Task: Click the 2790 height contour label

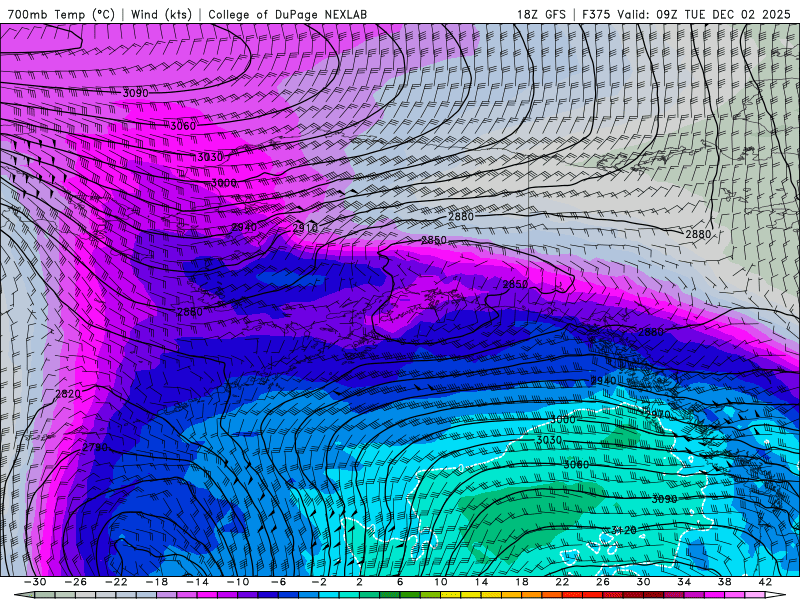Action: coord(95,447)
